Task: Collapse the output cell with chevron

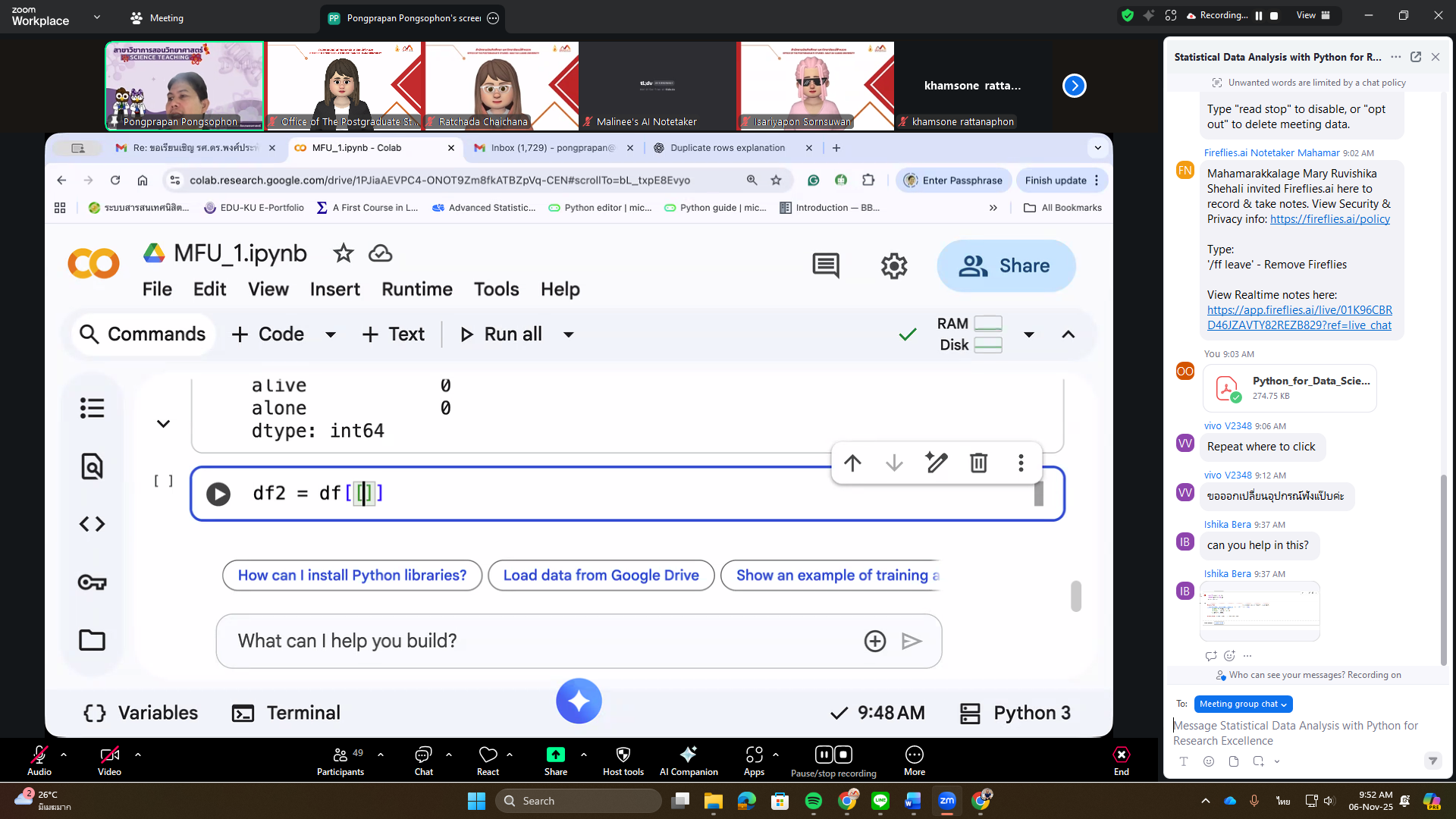Action: point(163,424)
